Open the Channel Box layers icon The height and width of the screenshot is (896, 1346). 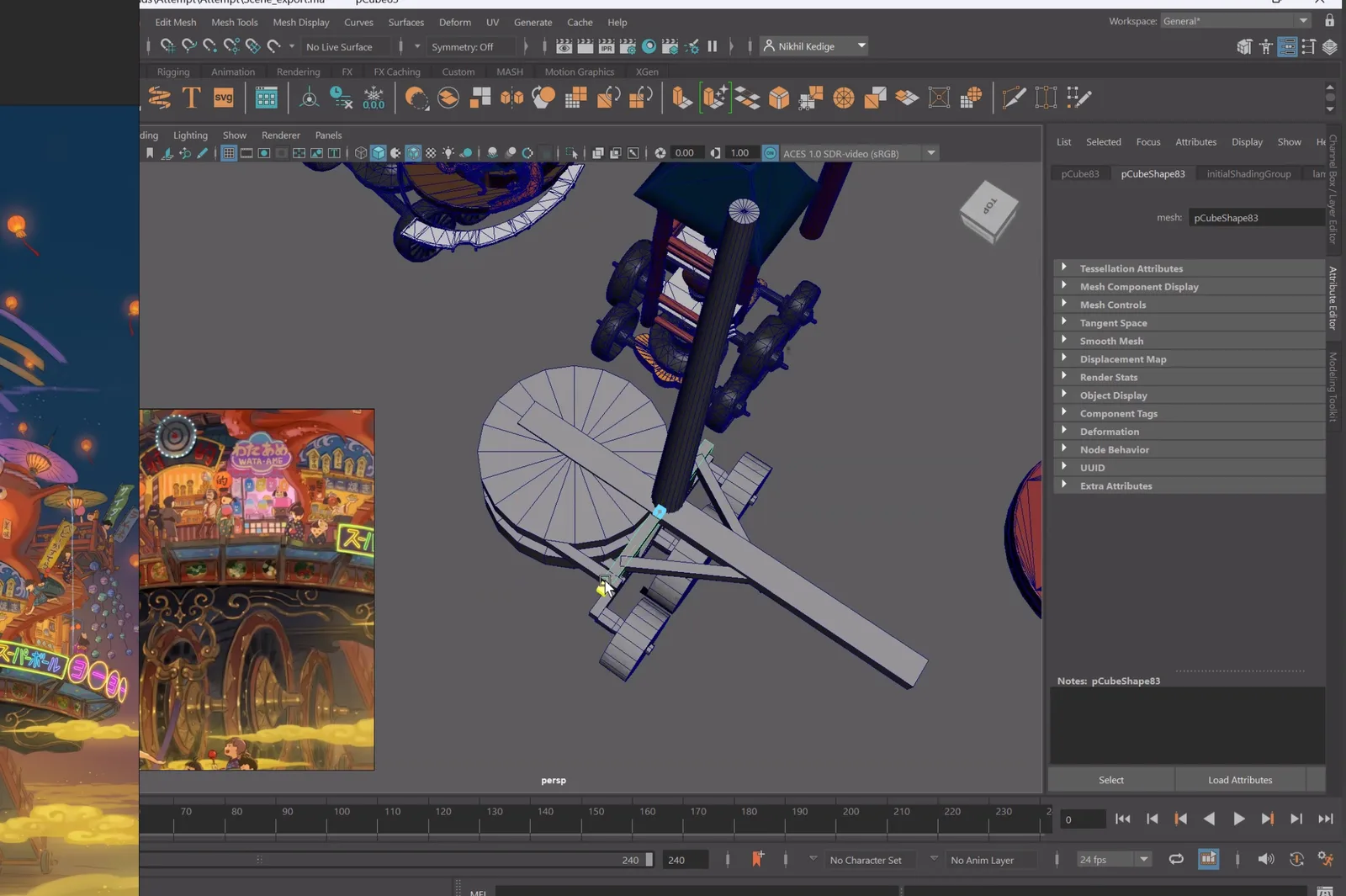(1329, 47)
